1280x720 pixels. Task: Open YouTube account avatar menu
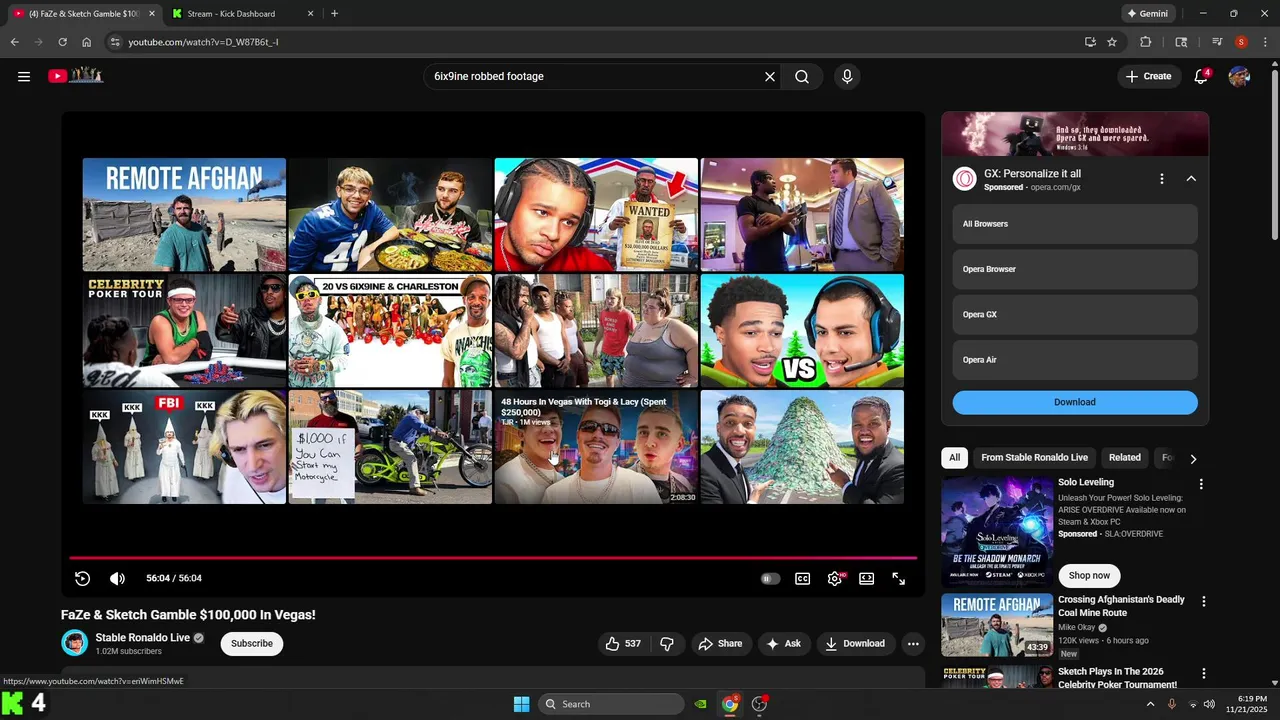(1239, 76)
